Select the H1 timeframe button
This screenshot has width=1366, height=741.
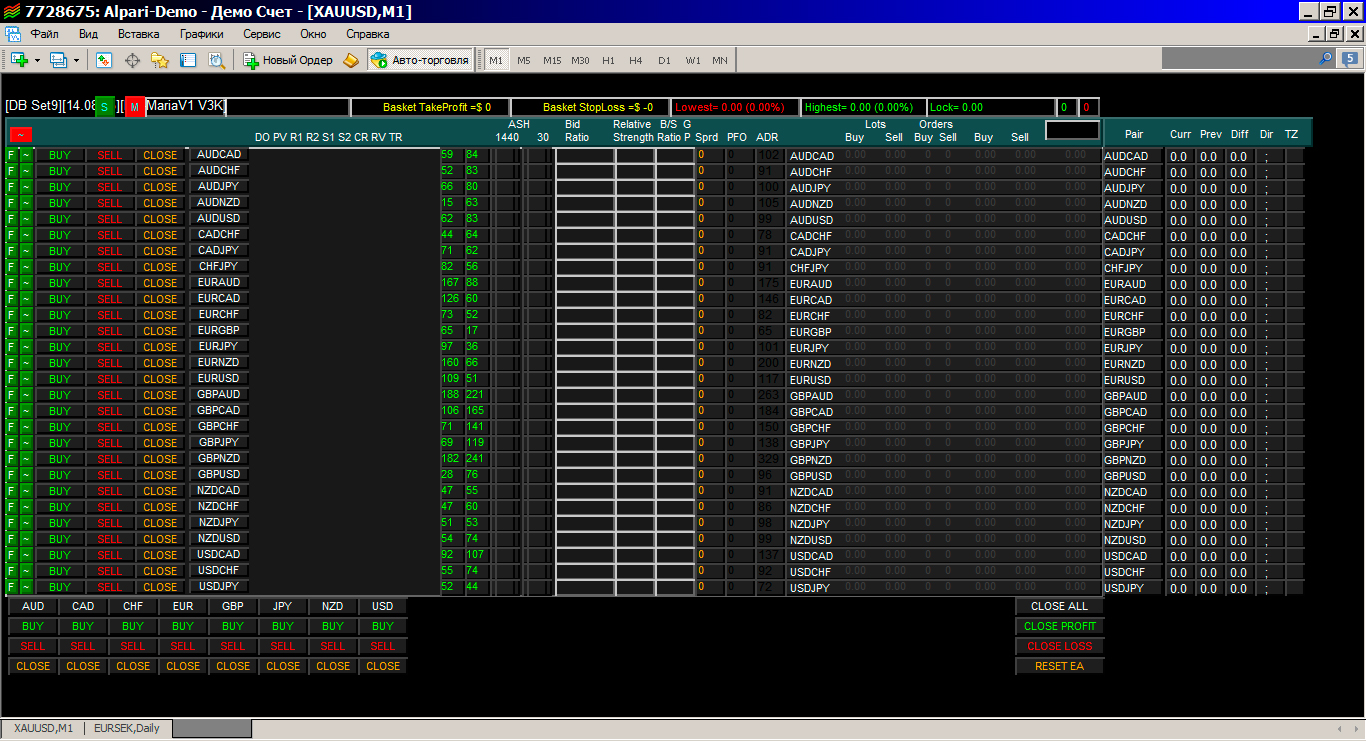(608, 60)
